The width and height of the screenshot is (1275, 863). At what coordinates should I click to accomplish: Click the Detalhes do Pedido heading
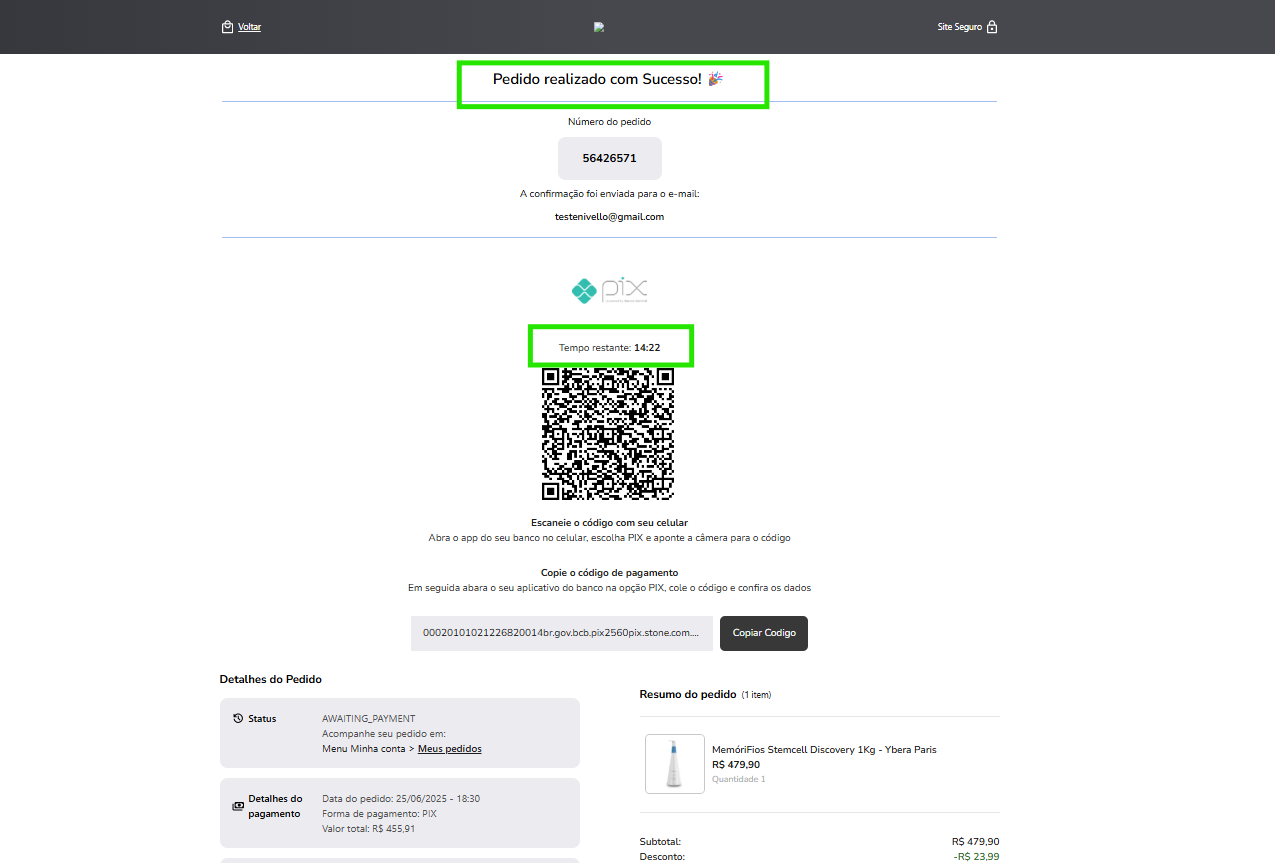click(271, 679)
